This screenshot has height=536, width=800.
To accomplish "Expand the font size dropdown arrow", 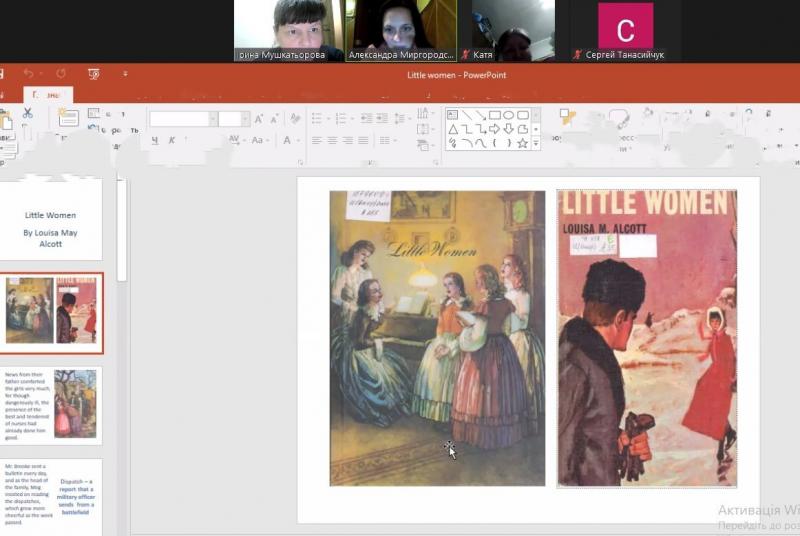I will [x=246, y=119].
